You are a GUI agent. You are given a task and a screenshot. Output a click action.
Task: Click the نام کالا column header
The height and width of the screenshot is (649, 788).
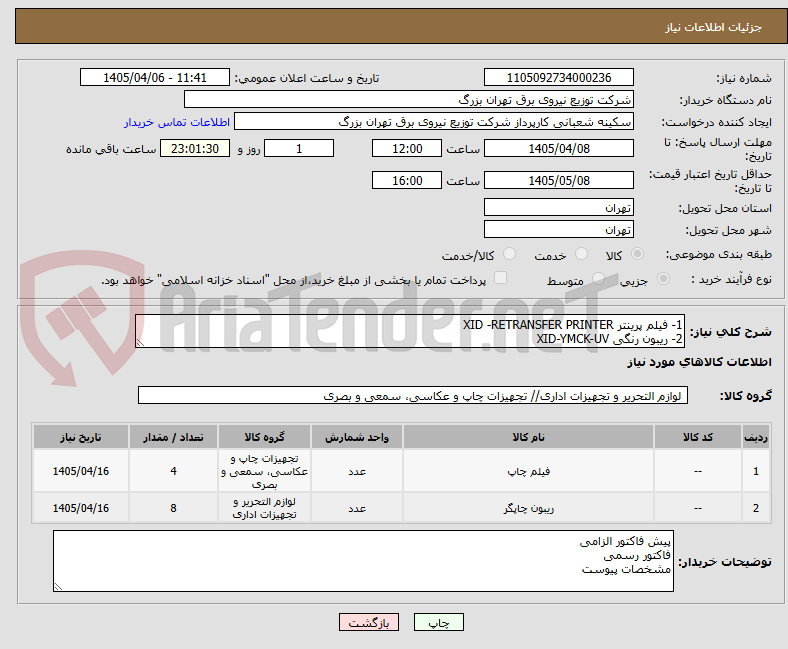coord(528,437)
